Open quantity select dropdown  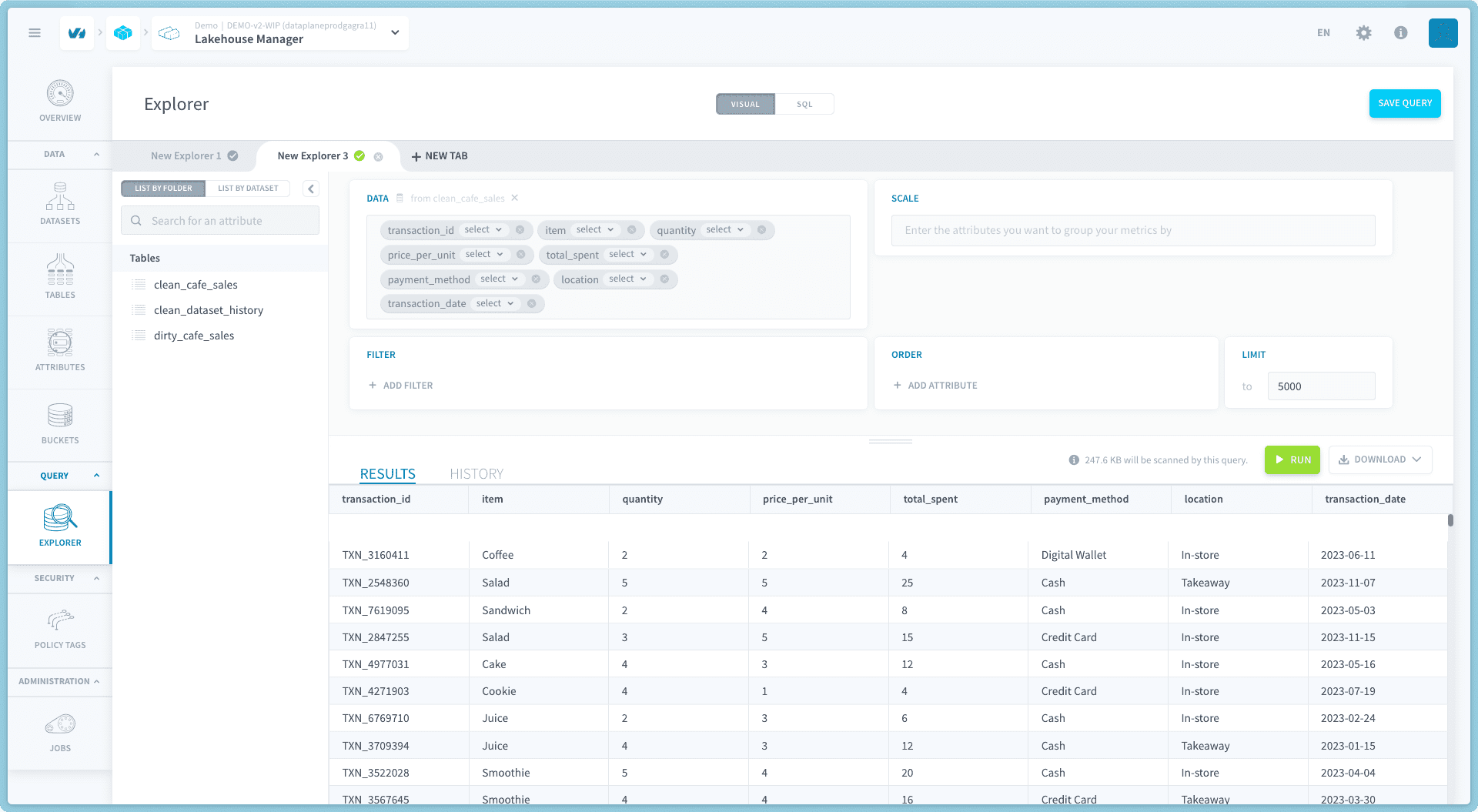pyautogui.click(x=725, y=230)
